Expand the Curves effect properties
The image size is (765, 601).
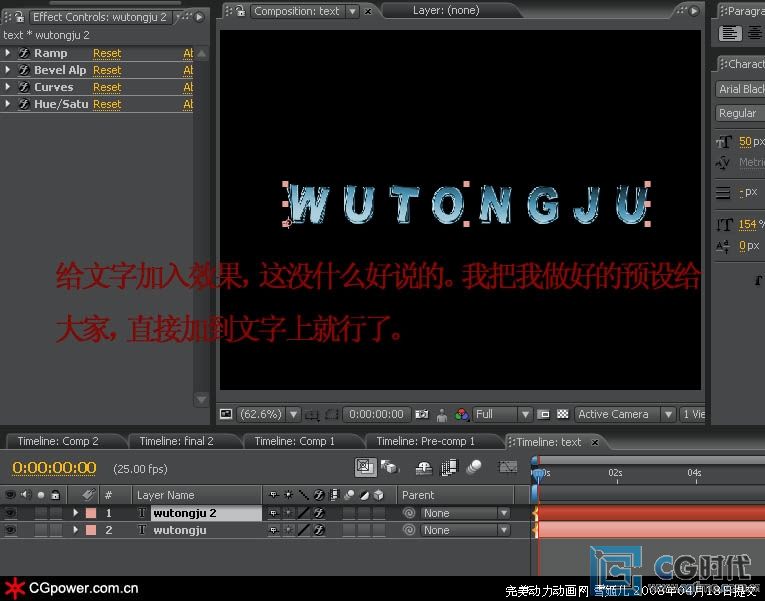(8, 86)
